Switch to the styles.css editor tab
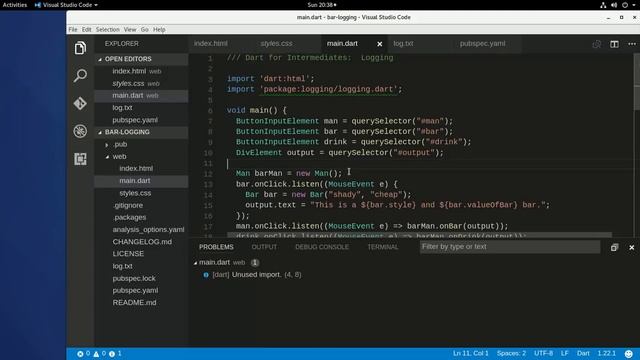The width and height of the screenshot is (640, 360). 277,44
